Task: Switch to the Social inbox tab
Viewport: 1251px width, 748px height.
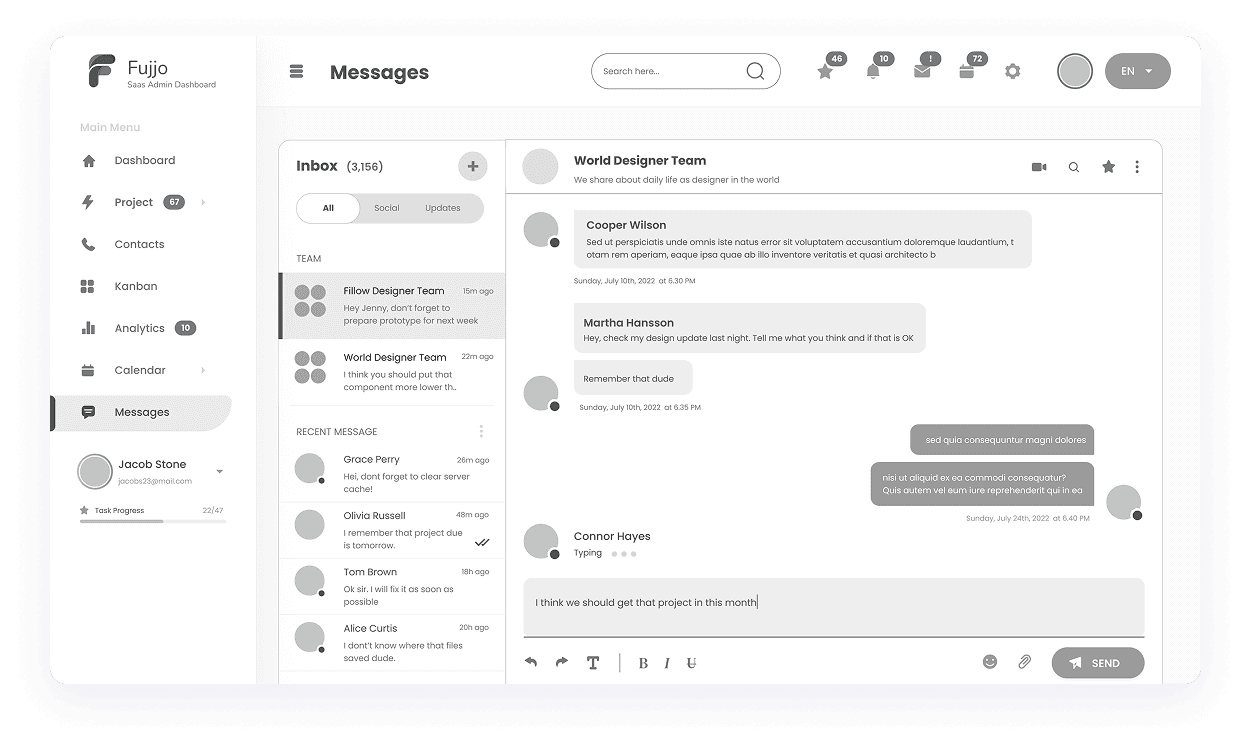Action: click(387, 208)
